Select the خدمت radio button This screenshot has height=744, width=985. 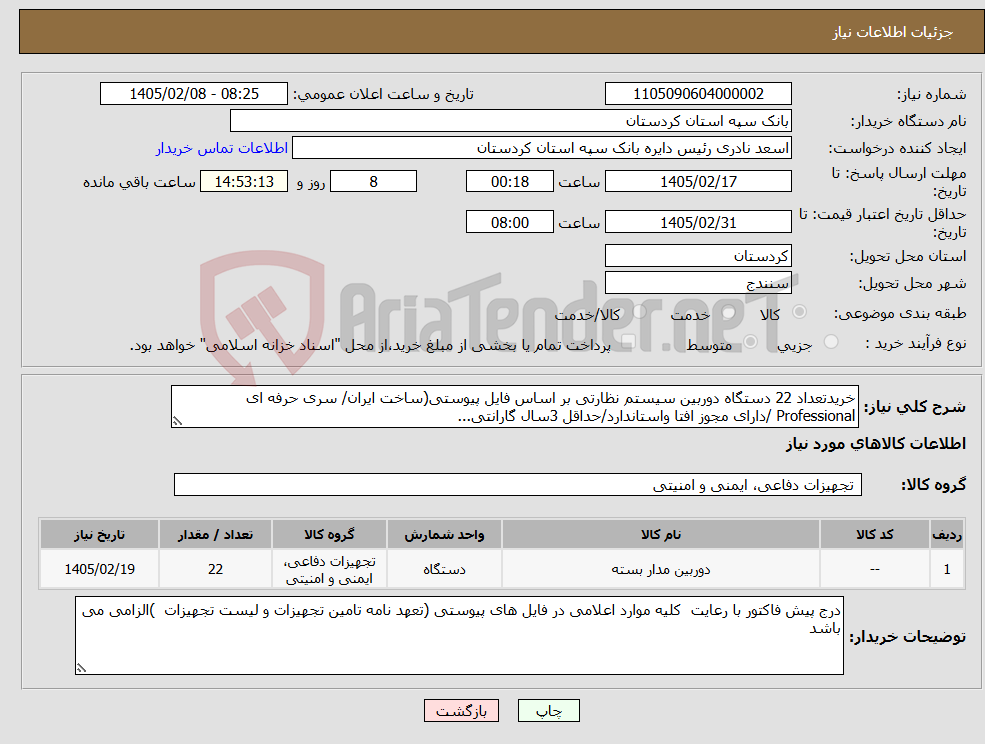tap(728, 312)
